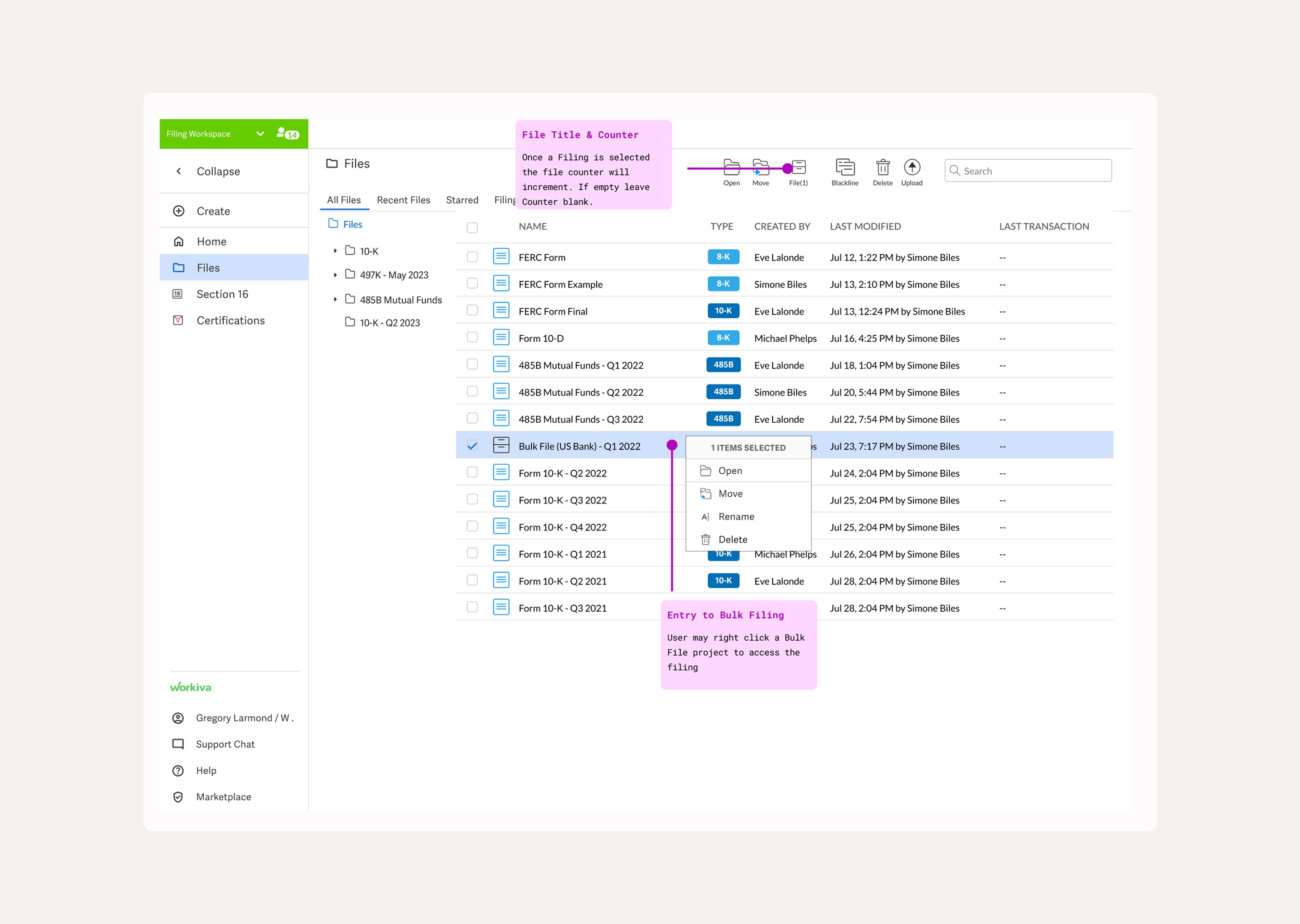Screen dimensions: 1300x924
Task: Switch to the Recent Files tab
Action: (x=403, y=200)
